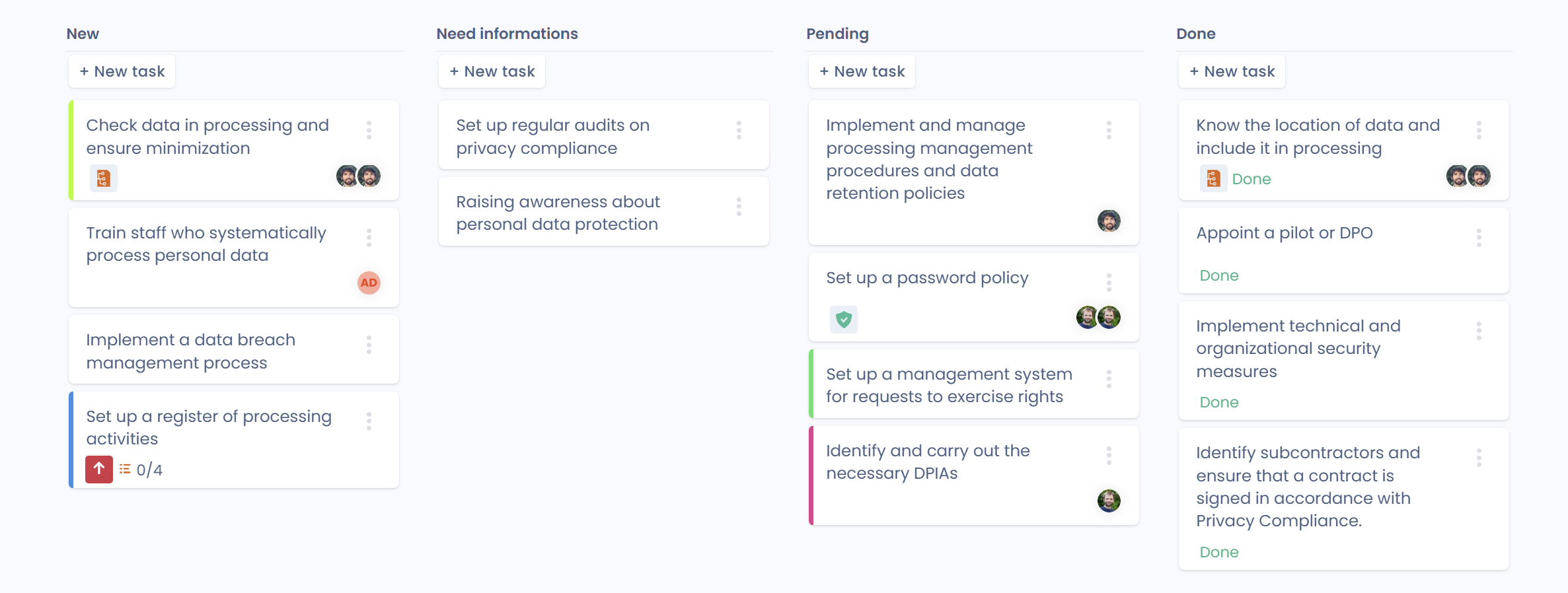Add a new task in the New column
The image size is (1568, 593).
[x=122, y=71]
